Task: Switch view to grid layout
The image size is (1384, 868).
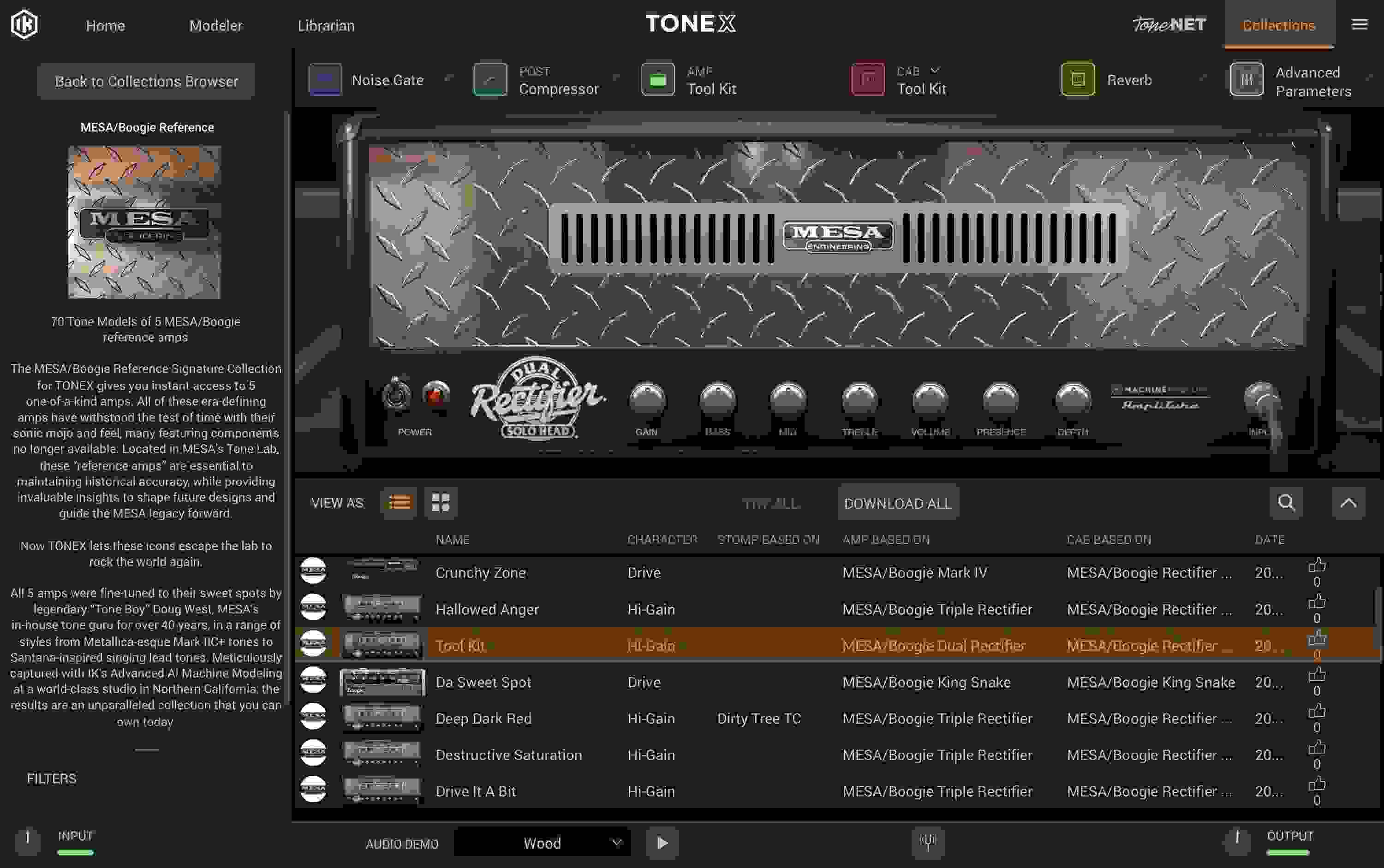Action: 441,502
